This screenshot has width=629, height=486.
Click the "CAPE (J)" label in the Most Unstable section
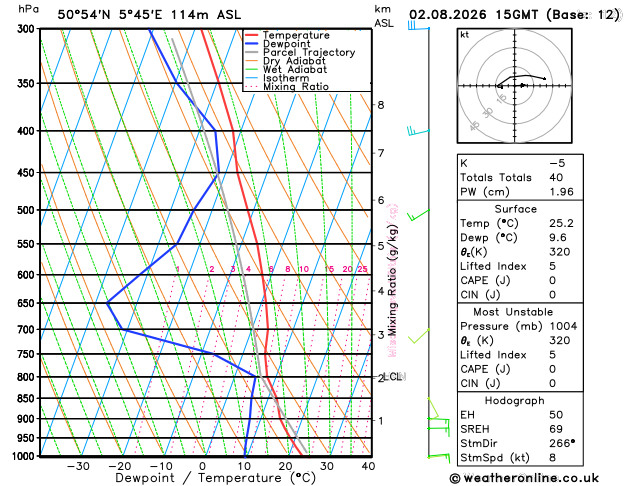485,369
